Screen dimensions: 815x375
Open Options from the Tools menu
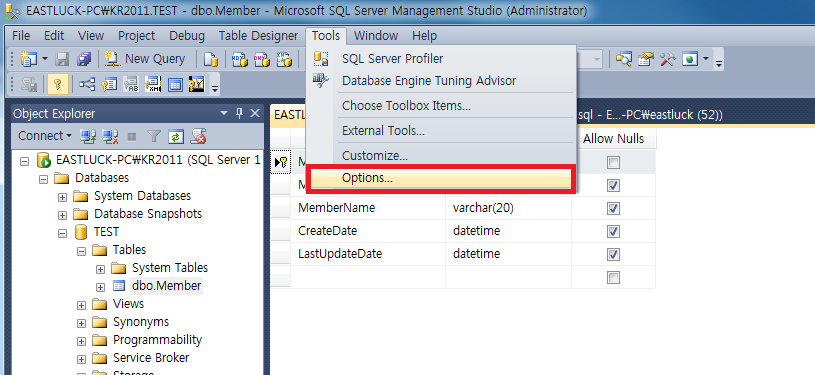click(x=441, y=178)
